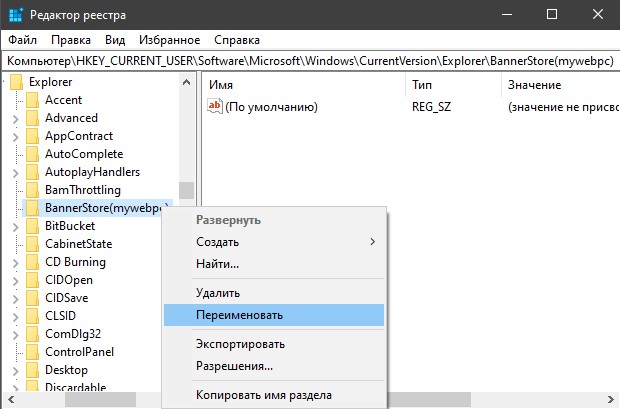This screenshot has height=409, width=620.
Task: Click the tree pane vertical scrollbar thumb
Action: [187, 190]
